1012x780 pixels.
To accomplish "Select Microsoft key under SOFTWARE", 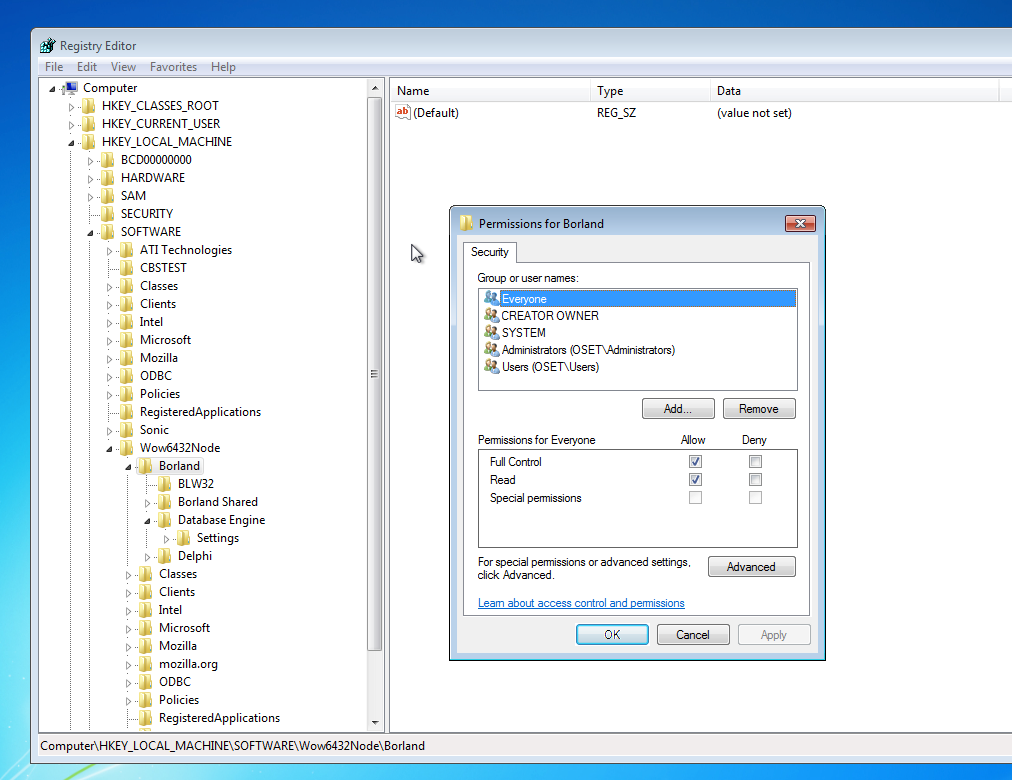I will [165, 340].
